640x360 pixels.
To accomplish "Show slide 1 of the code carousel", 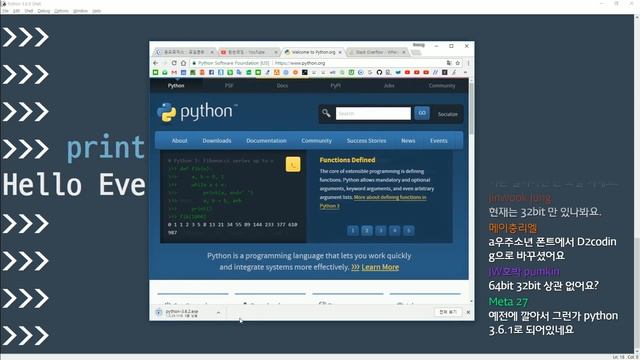I will [353, 231].
